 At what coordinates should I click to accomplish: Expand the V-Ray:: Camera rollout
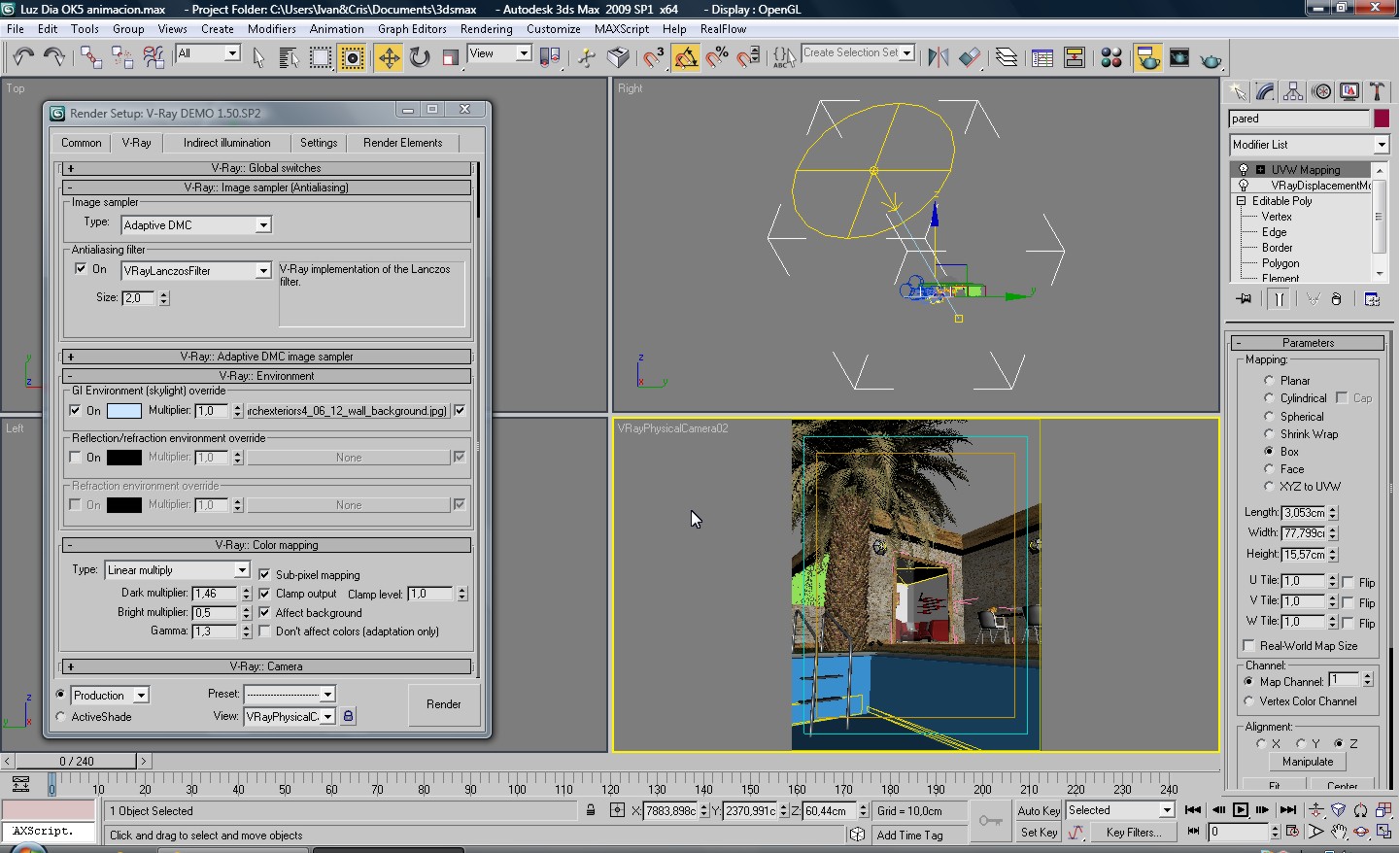[266, 666]
